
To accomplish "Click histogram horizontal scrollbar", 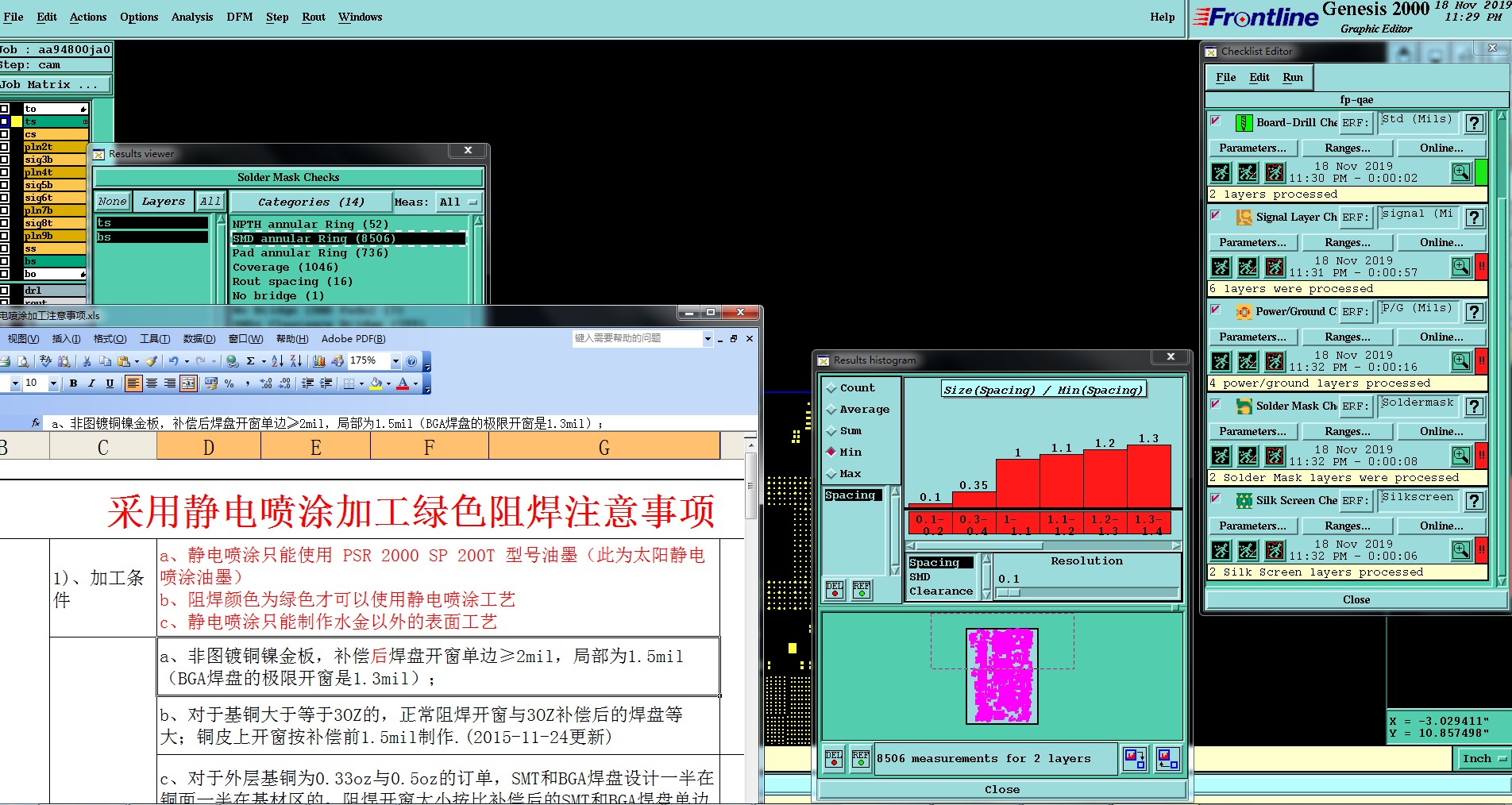I will coord(1043,546).
